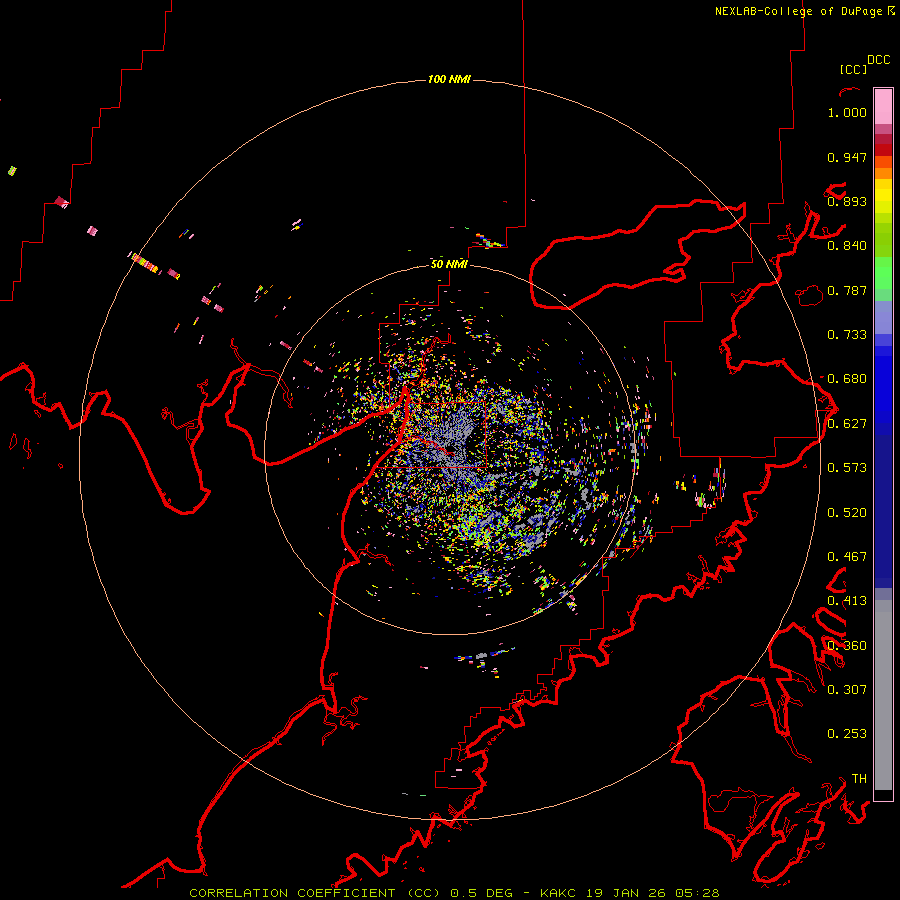This screenshot has height=900, width=900.
Task: Click the KAKC station identifier in the caption
Action: [x=559, y=893]
